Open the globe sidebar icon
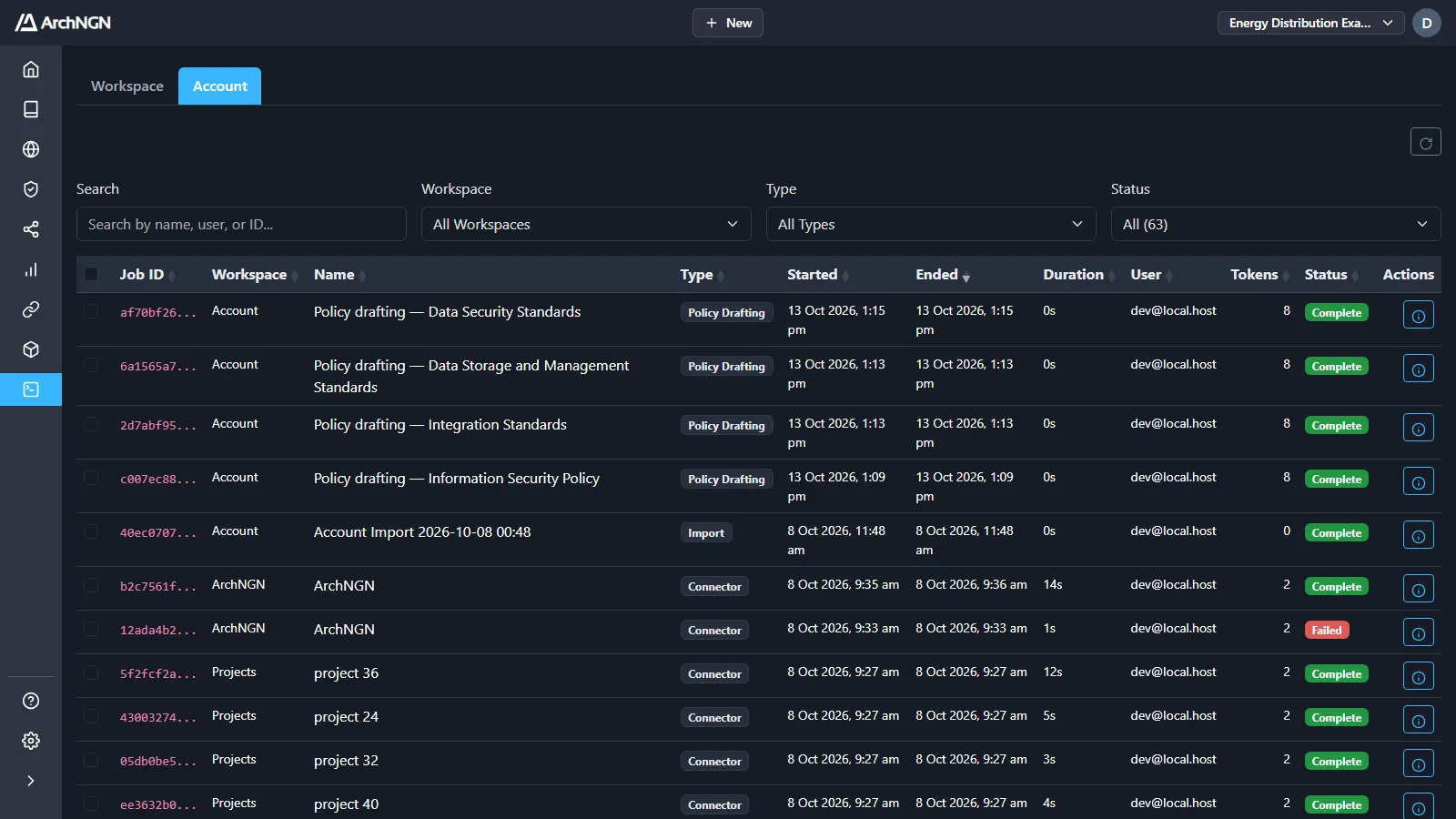The image size is (1456, 819). coord(31,149)
